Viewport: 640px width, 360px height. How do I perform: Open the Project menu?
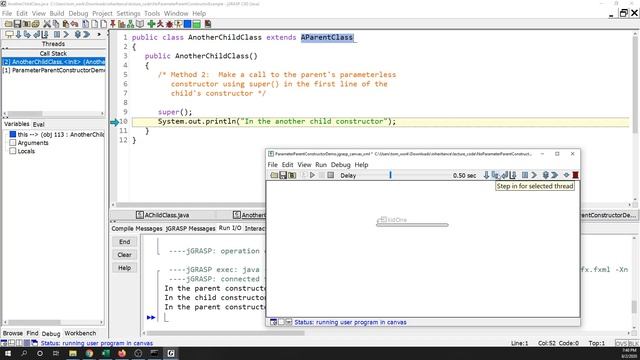102,13
